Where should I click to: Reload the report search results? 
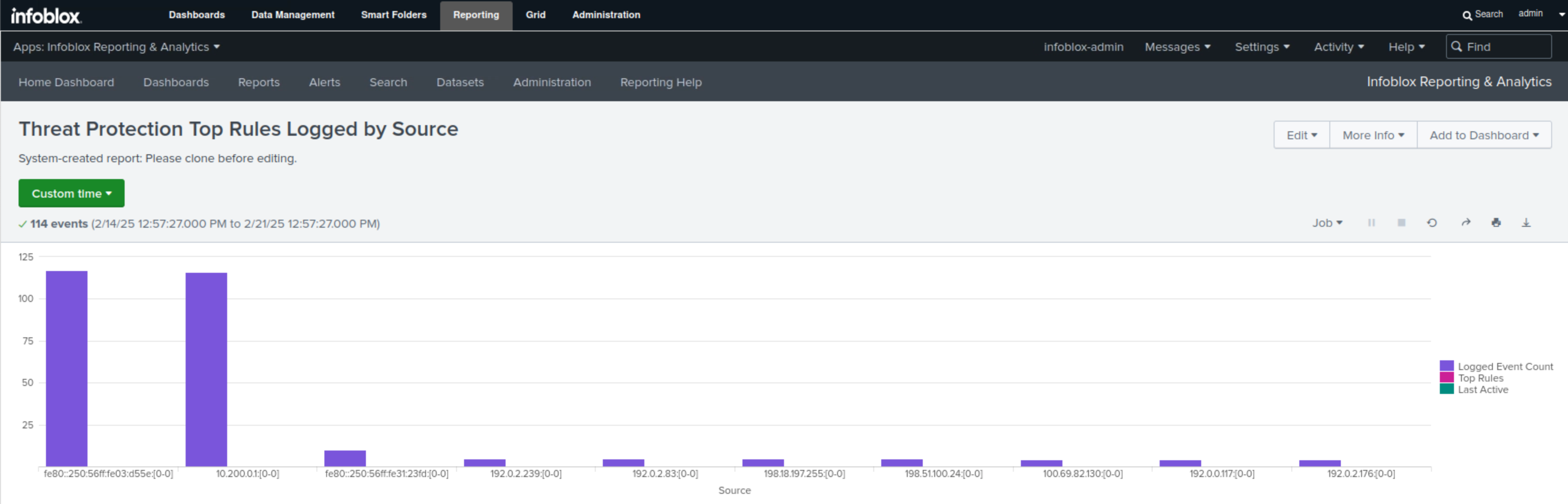(1431, 223)
